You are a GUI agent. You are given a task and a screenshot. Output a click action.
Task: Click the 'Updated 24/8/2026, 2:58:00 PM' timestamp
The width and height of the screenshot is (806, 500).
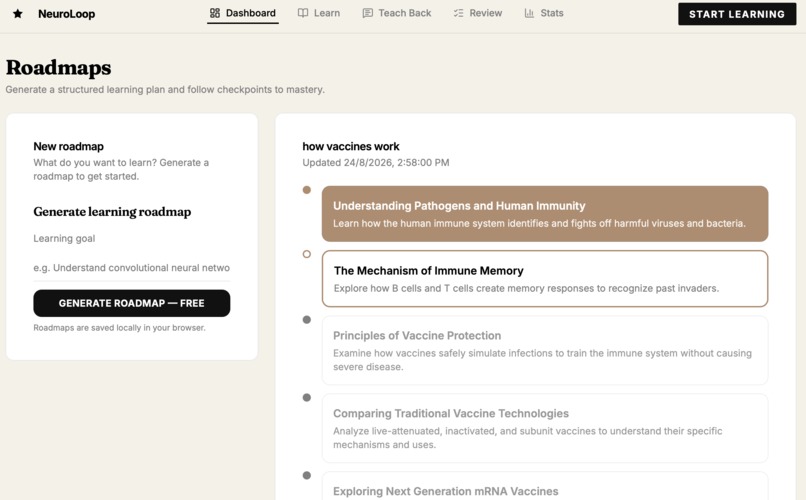tap(376, 162)
